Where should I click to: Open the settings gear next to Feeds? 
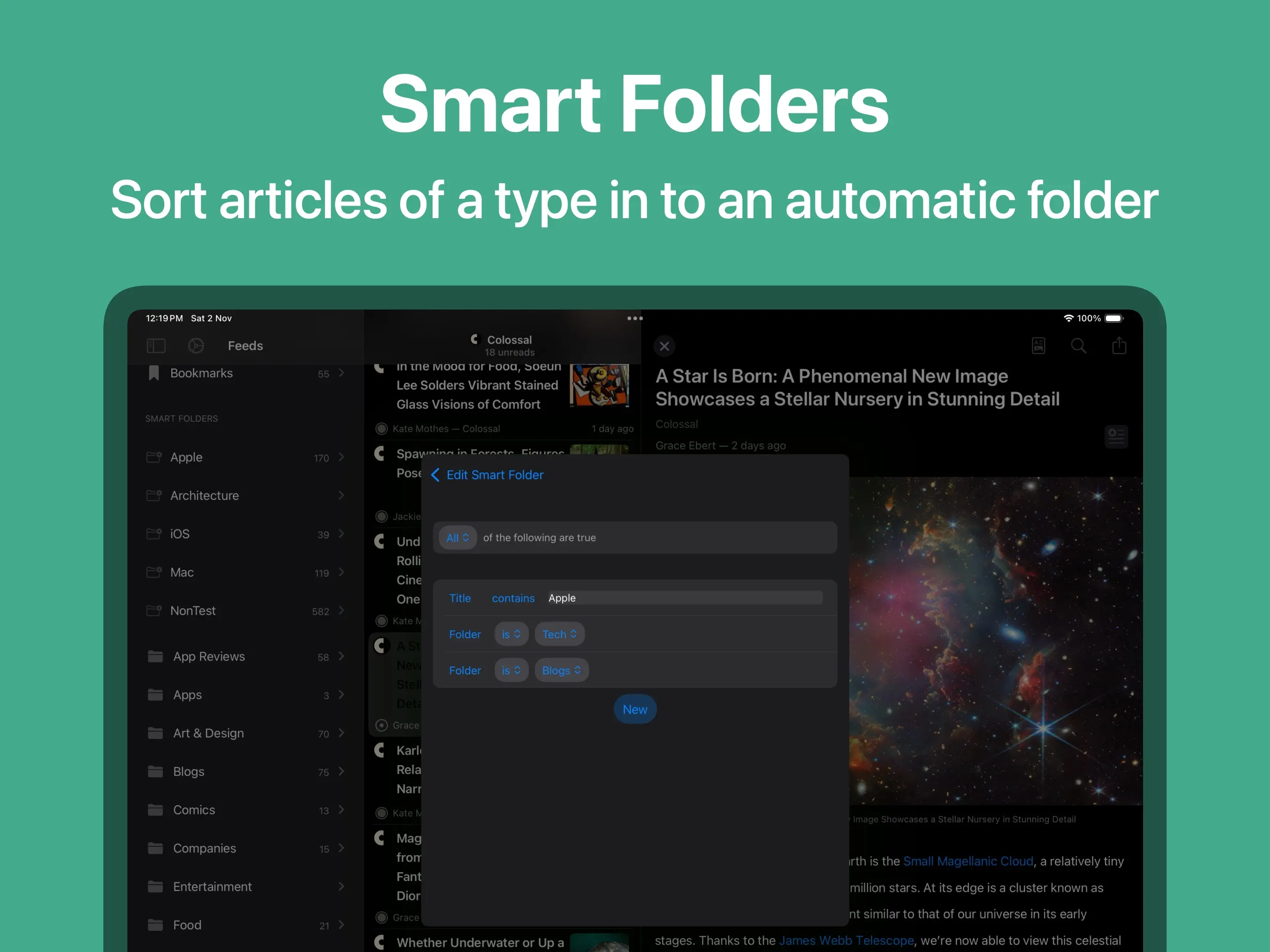(196, 345)
